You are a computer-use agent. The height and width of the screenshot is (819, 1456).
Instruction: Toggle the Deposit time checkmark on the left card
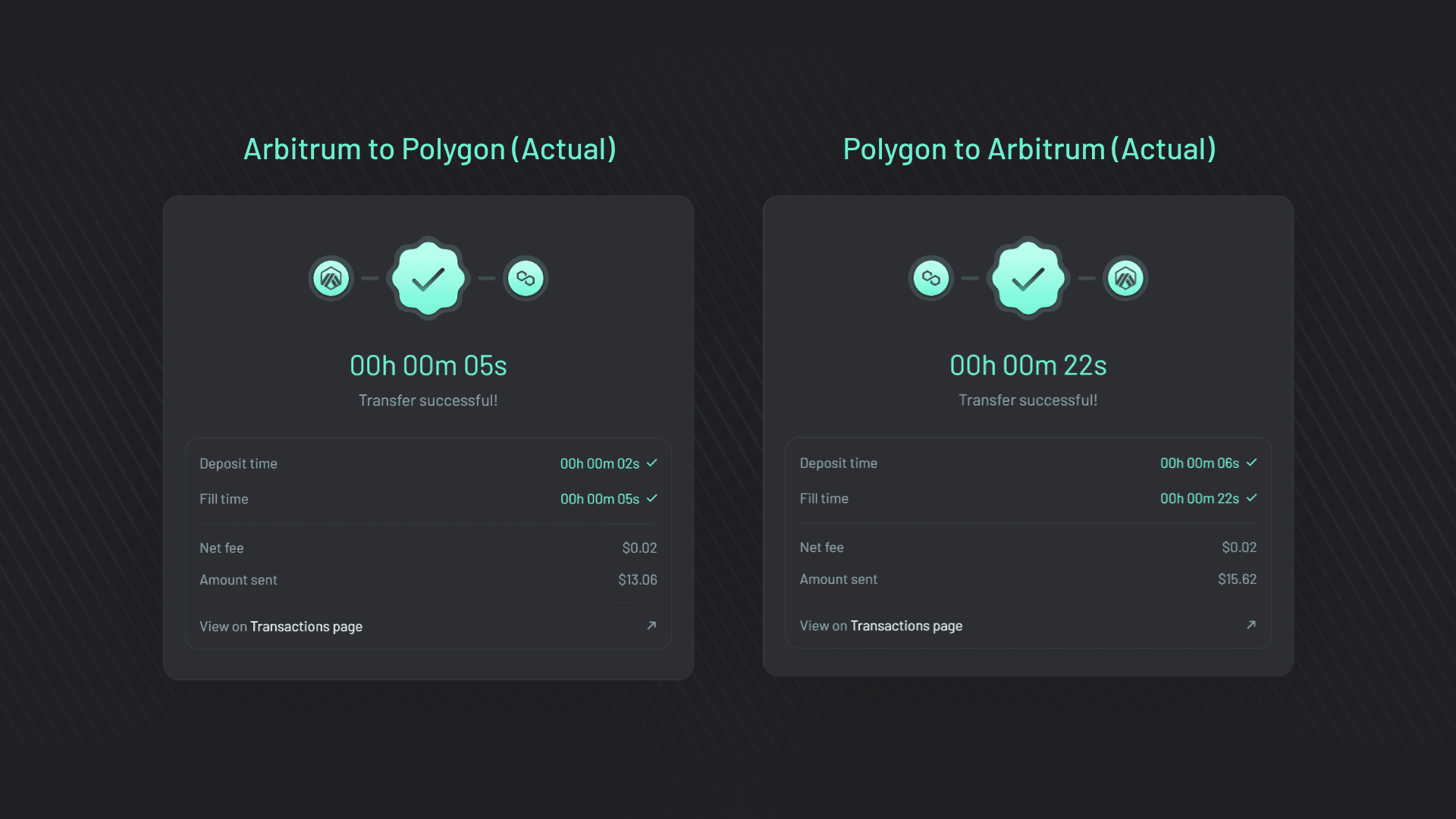coord(652,463)
